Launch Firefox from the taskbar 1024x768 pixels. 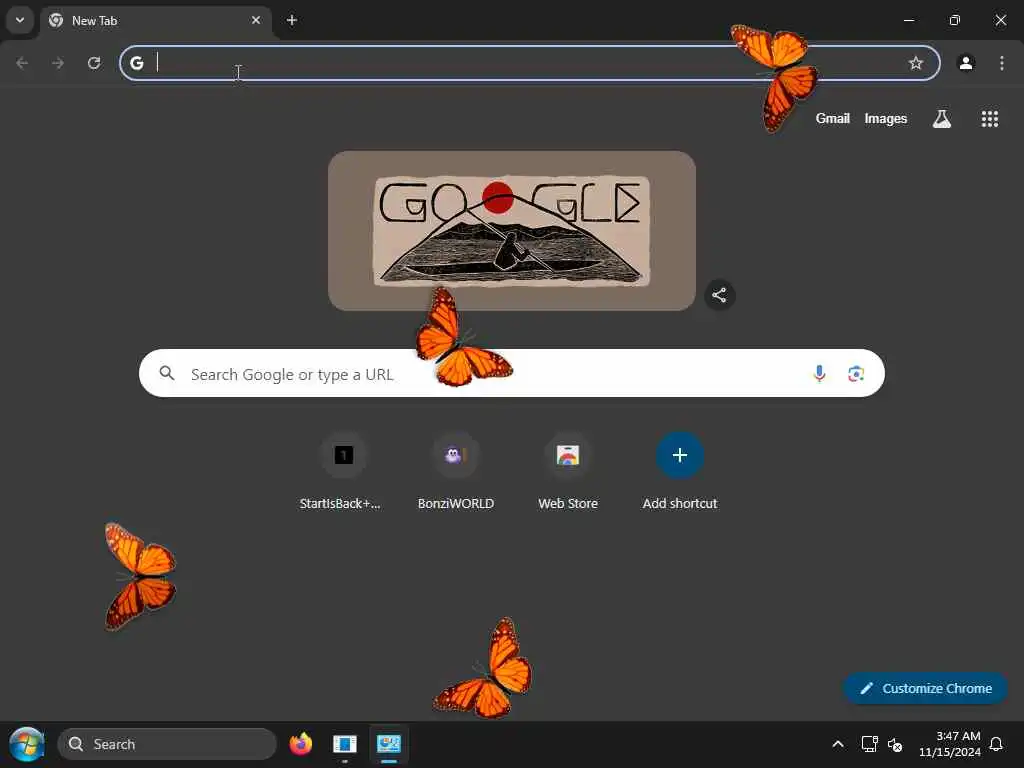point(300,744)
